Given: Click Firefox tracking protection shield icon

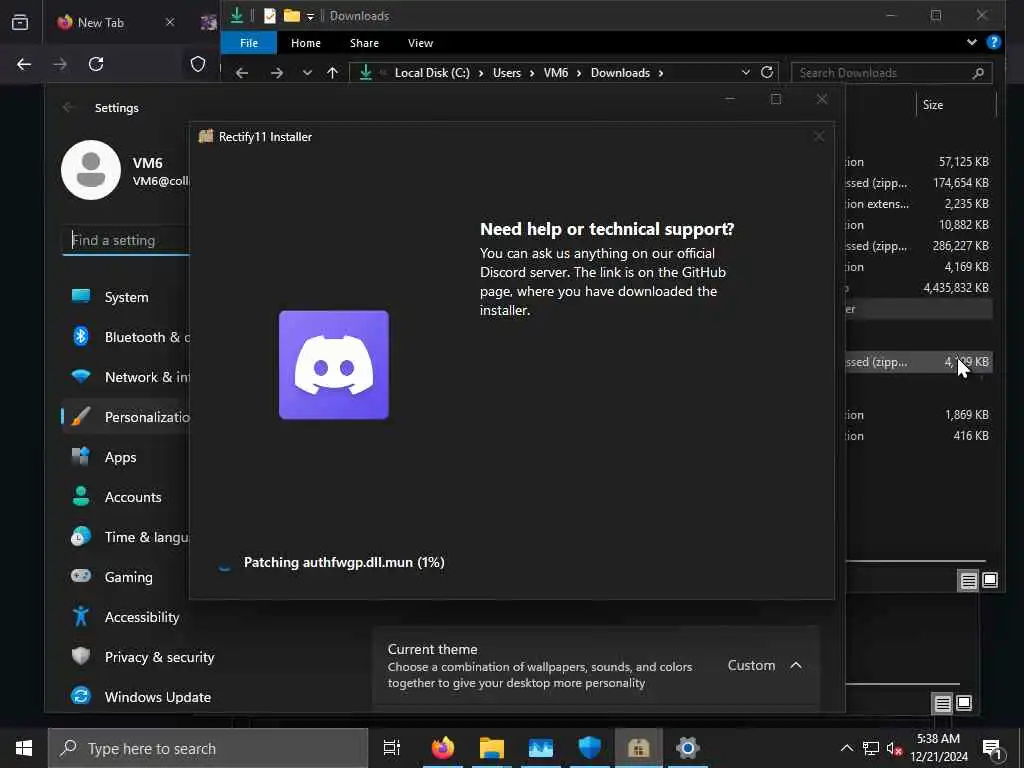Looking at the screenshot, I should (198, 64).
